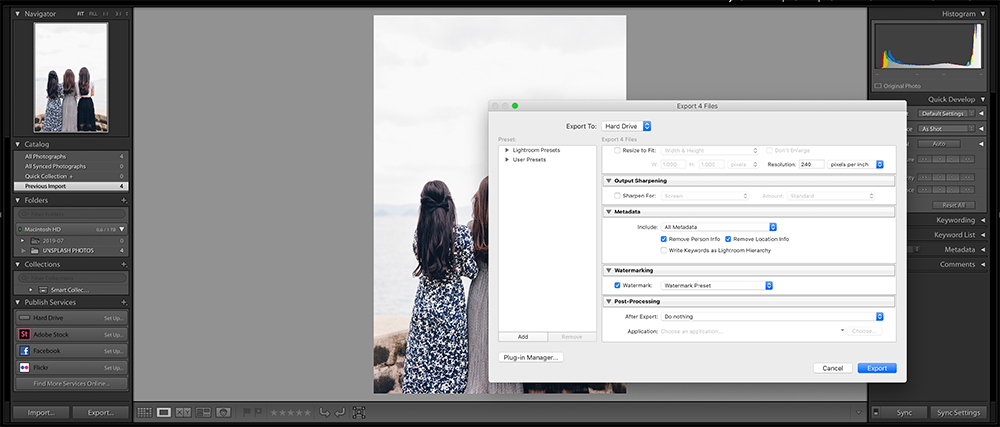
Task: Select Previous Import in Catalog
Action: 71,186
